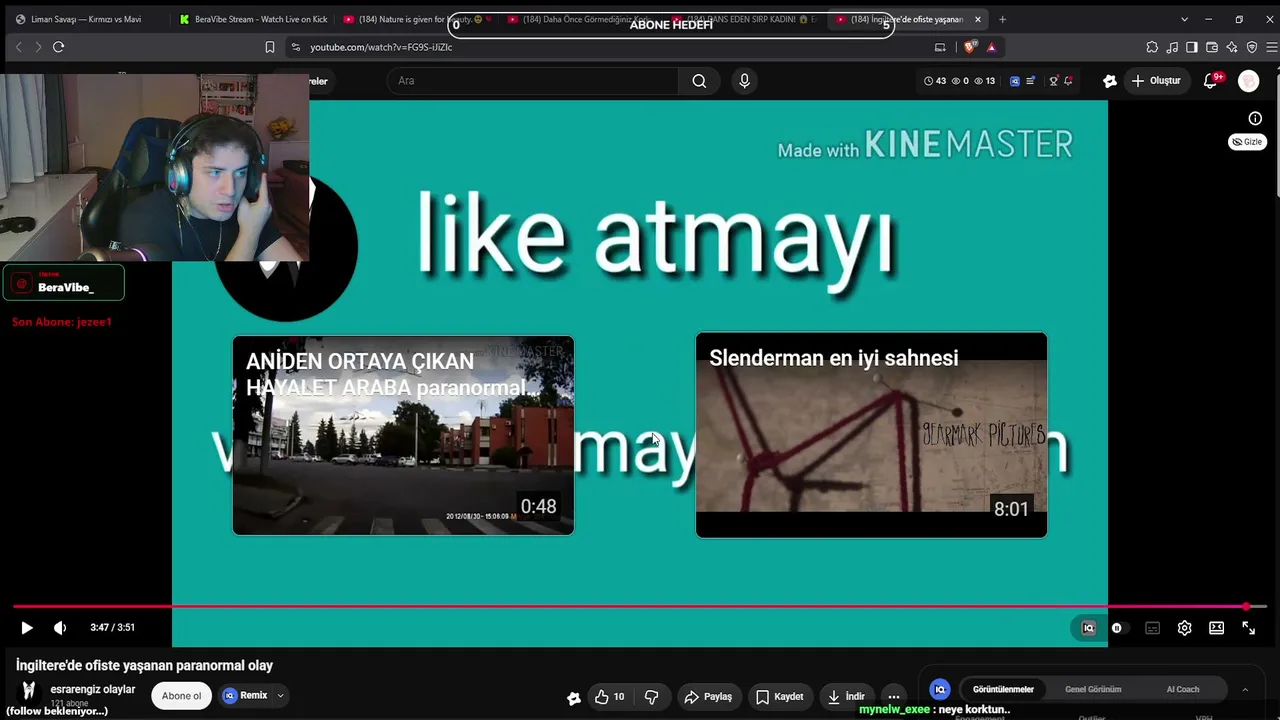Open the media control music note icon
The height and width of the screenshot is (720, 1280).
(1172, 47)
